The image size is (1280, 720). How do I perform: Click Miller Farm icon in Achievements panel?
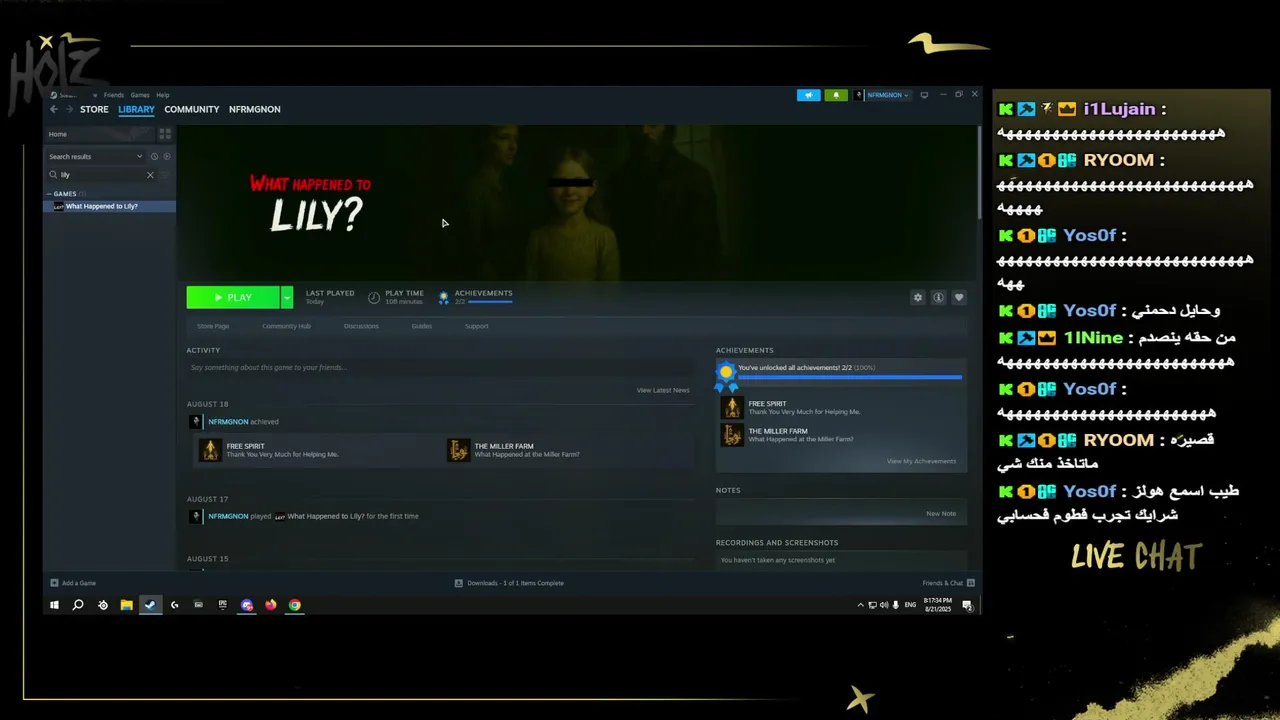click(732, 435)
